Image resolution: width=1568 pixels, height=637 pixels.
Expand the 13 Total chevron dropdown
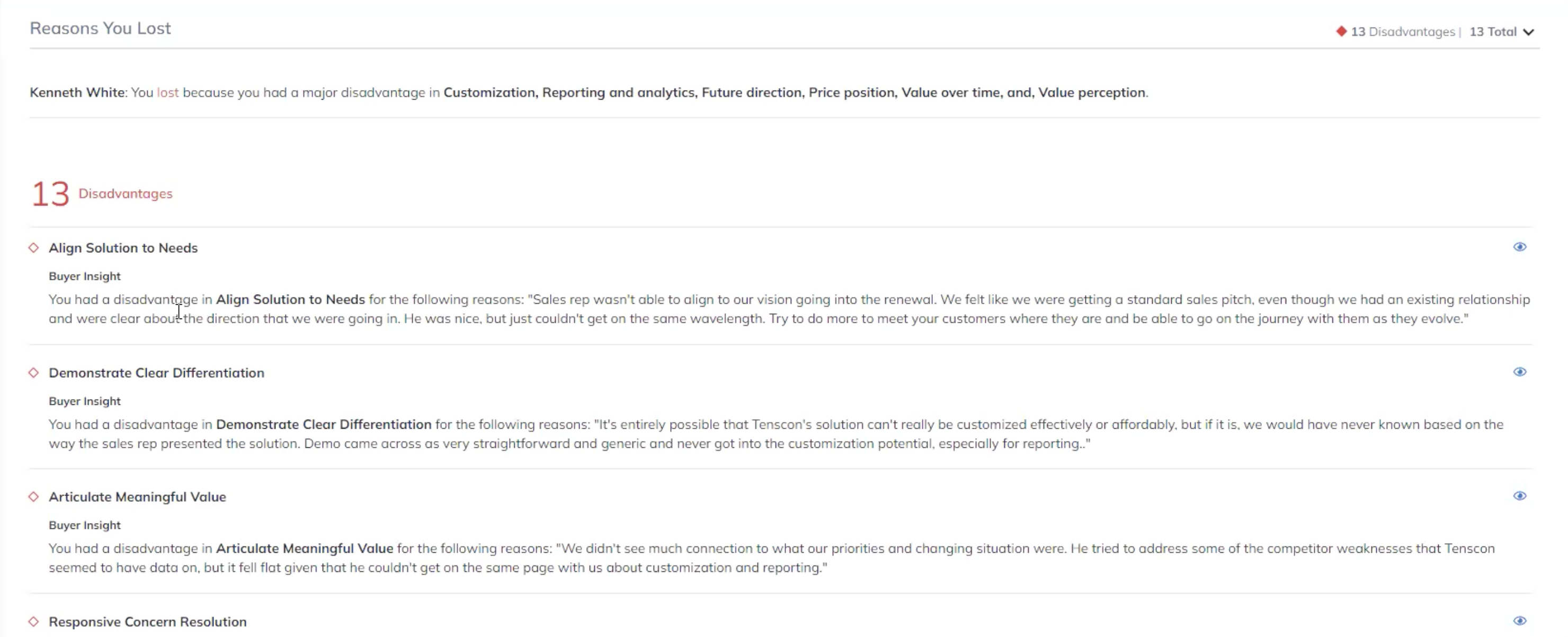1528,32
